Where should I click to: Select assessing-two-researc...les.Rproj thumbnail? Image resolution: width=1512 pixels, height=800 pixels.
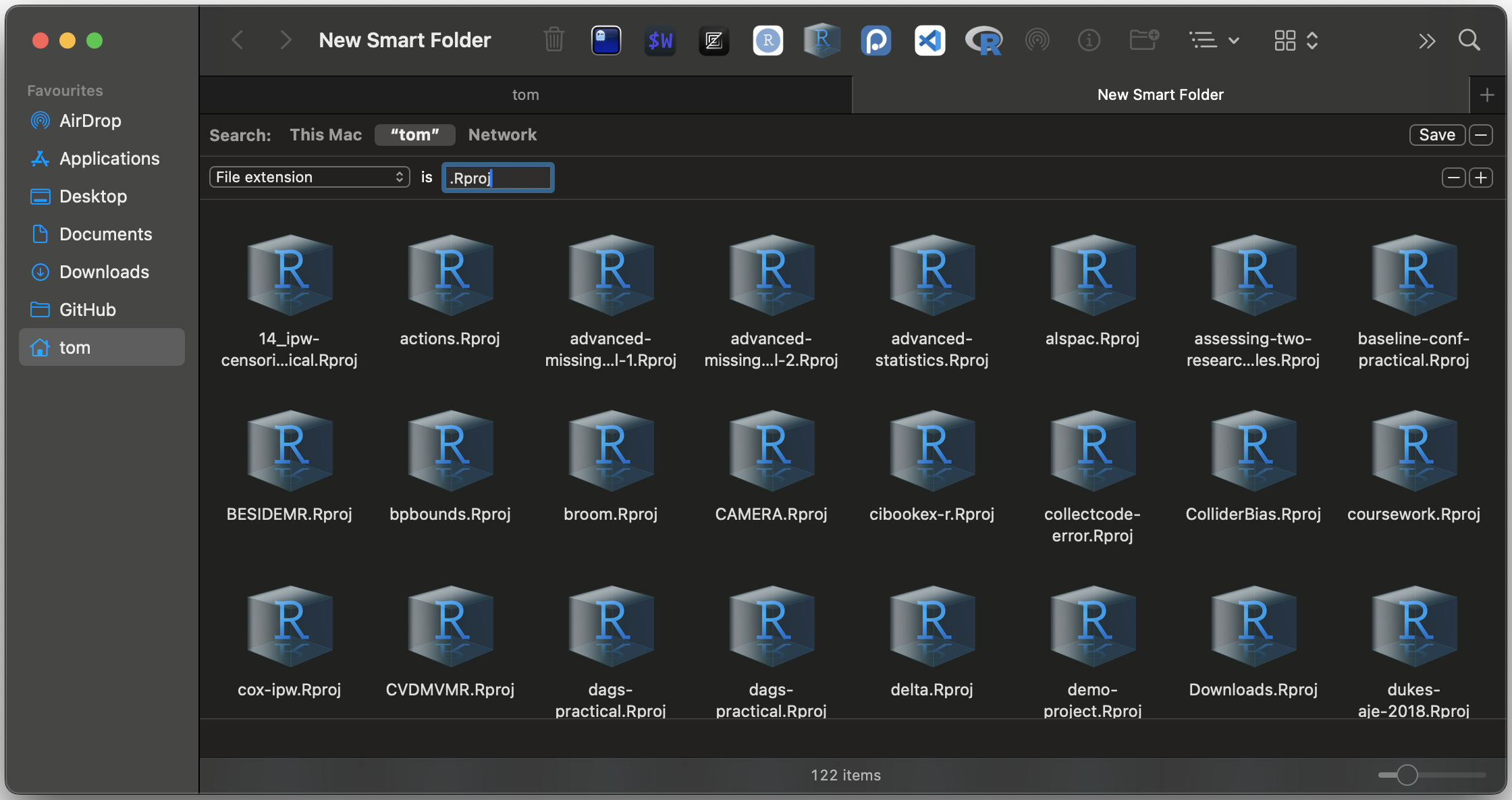coord(1253,275)
